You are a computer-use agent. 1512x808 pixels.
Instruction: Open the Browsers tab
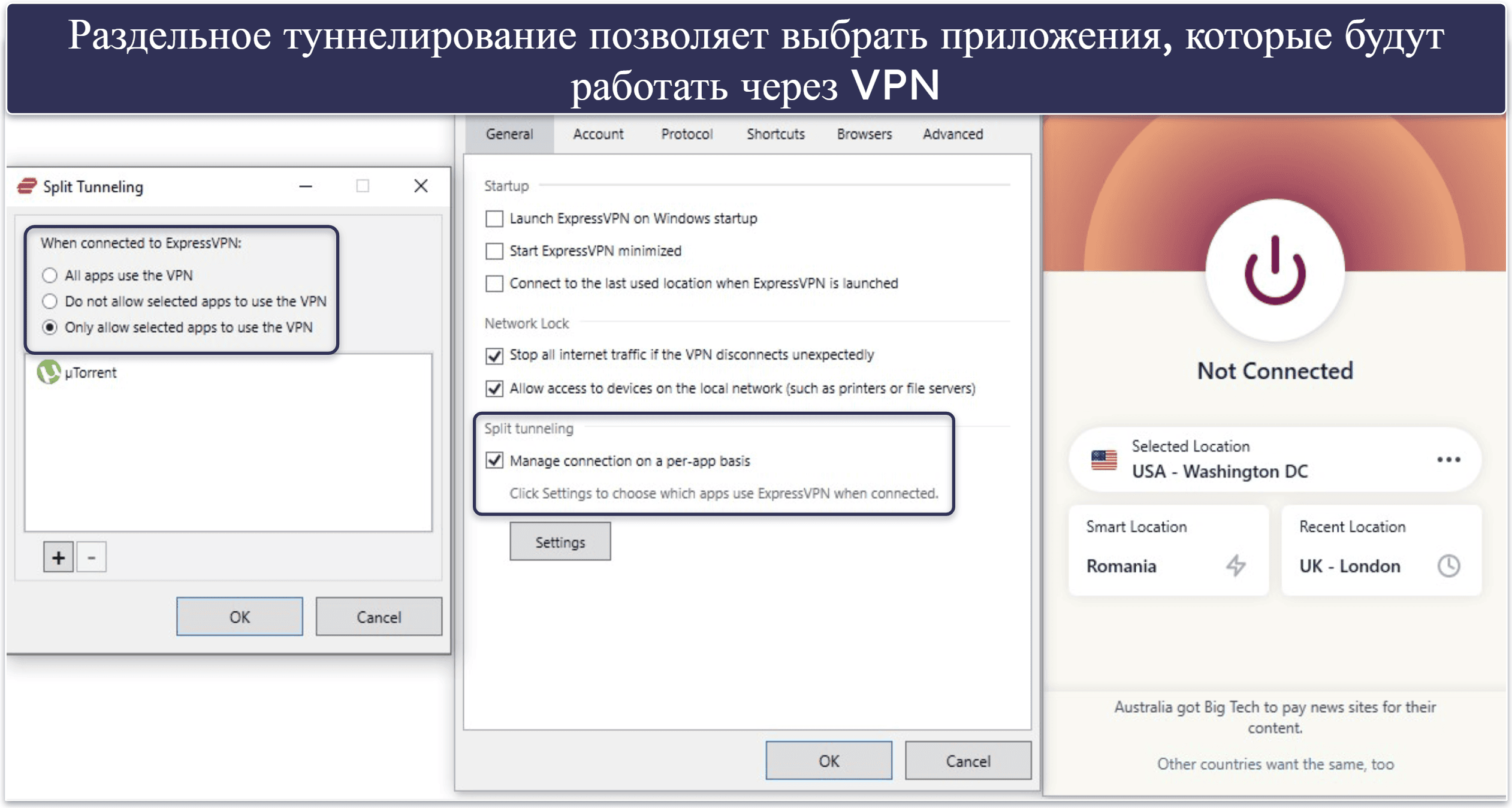click(x=864, y=134)
